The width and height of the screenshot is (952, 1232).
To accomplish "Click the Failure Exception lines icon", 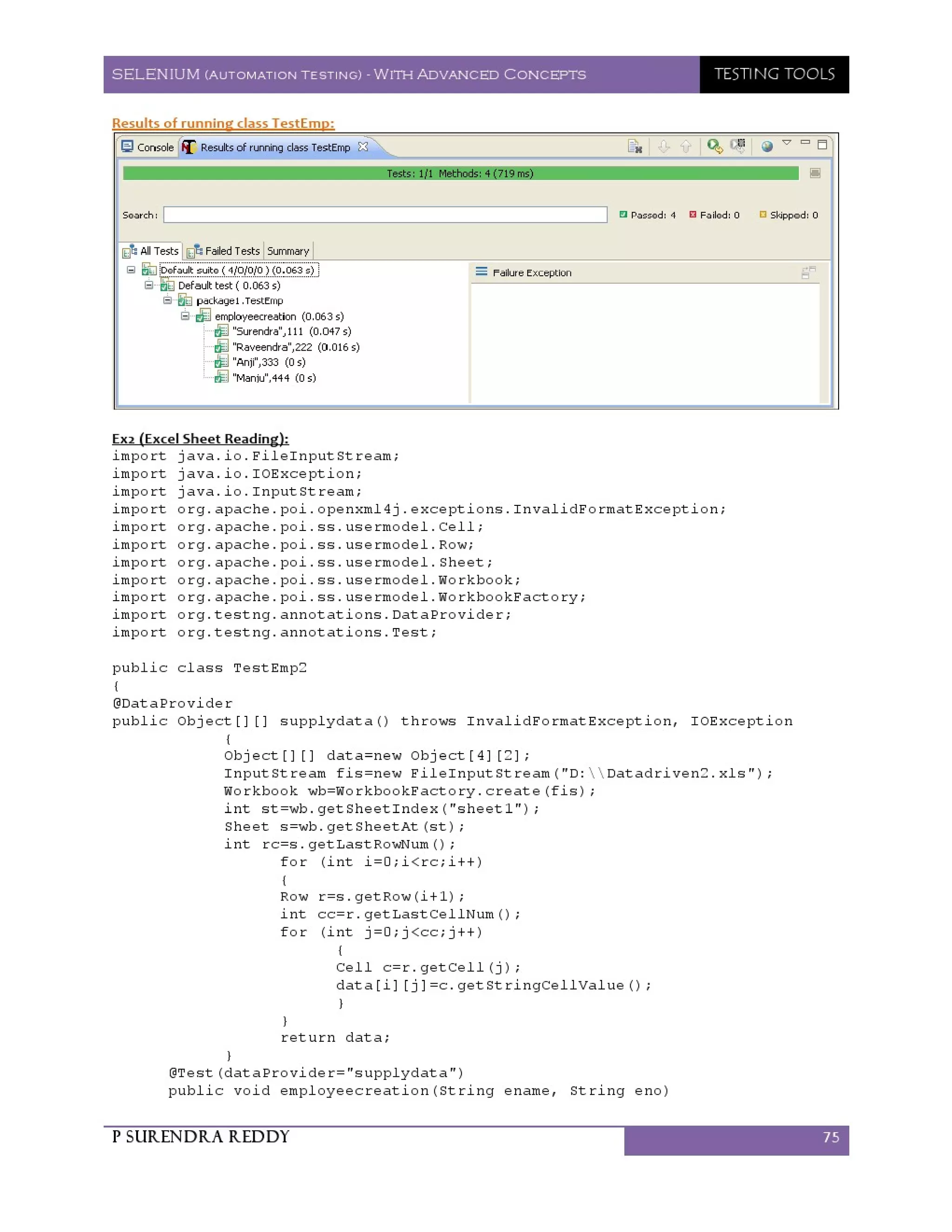I will click(481, 272).
